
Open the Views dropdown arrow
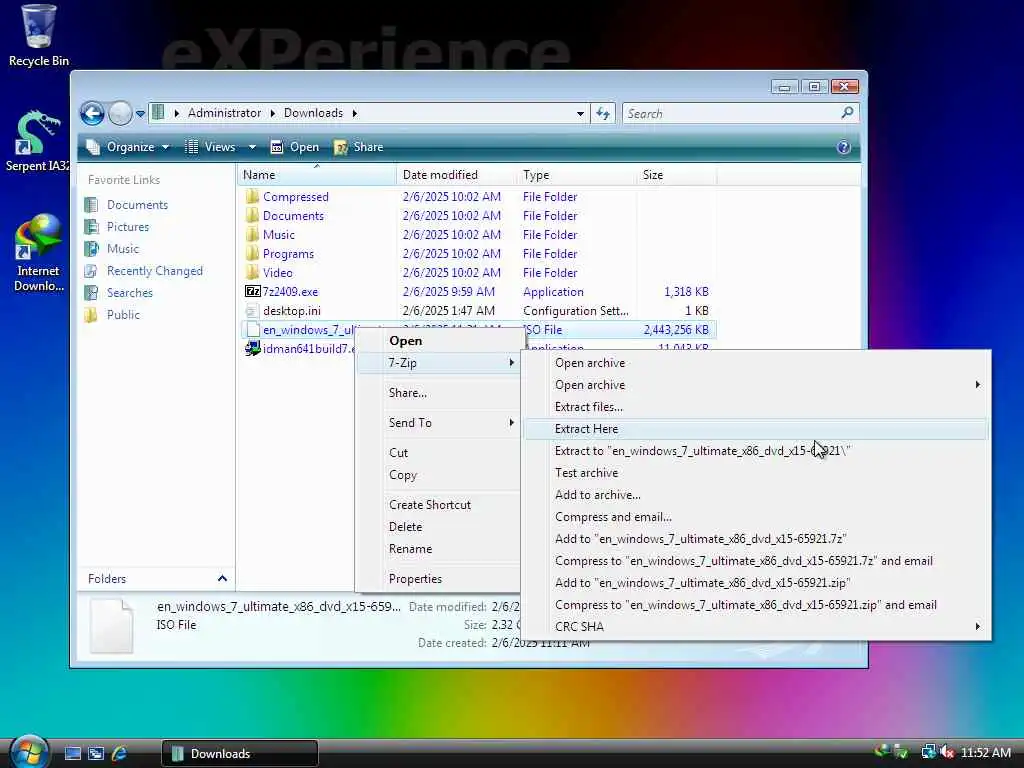[252, 147]
